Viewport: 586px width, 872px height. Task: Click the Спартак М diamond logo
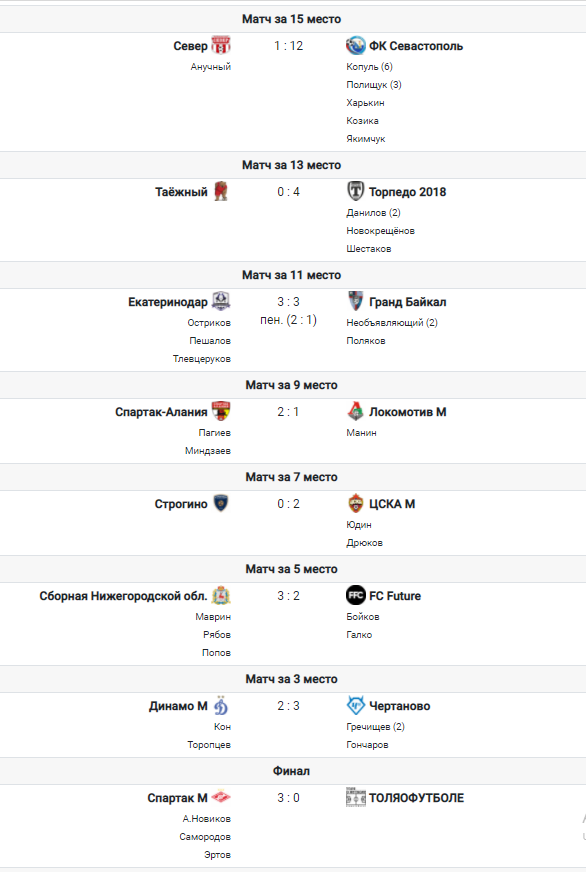(221, 797)
